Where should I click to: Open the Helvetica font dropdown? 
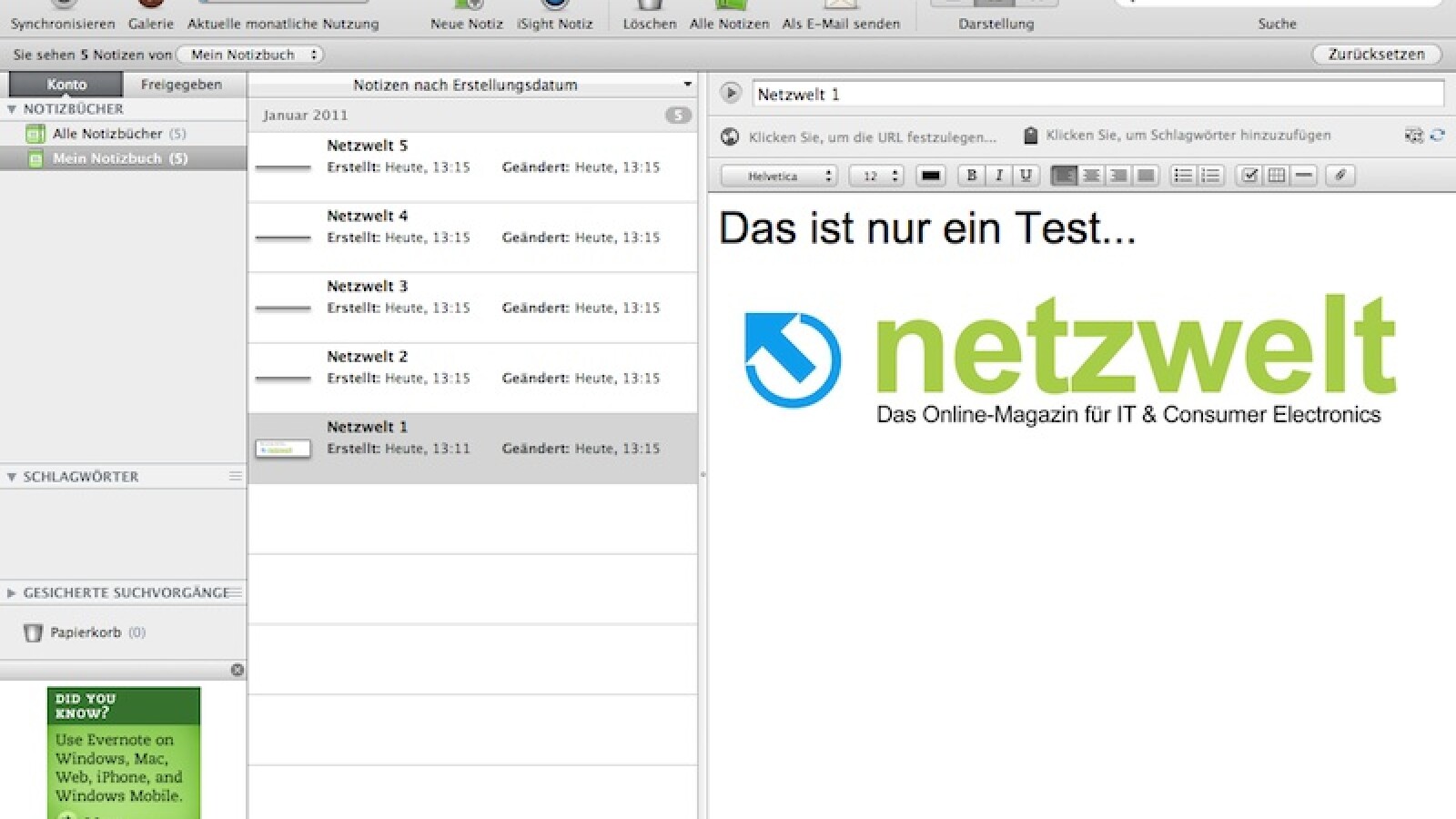pos(779,176)
